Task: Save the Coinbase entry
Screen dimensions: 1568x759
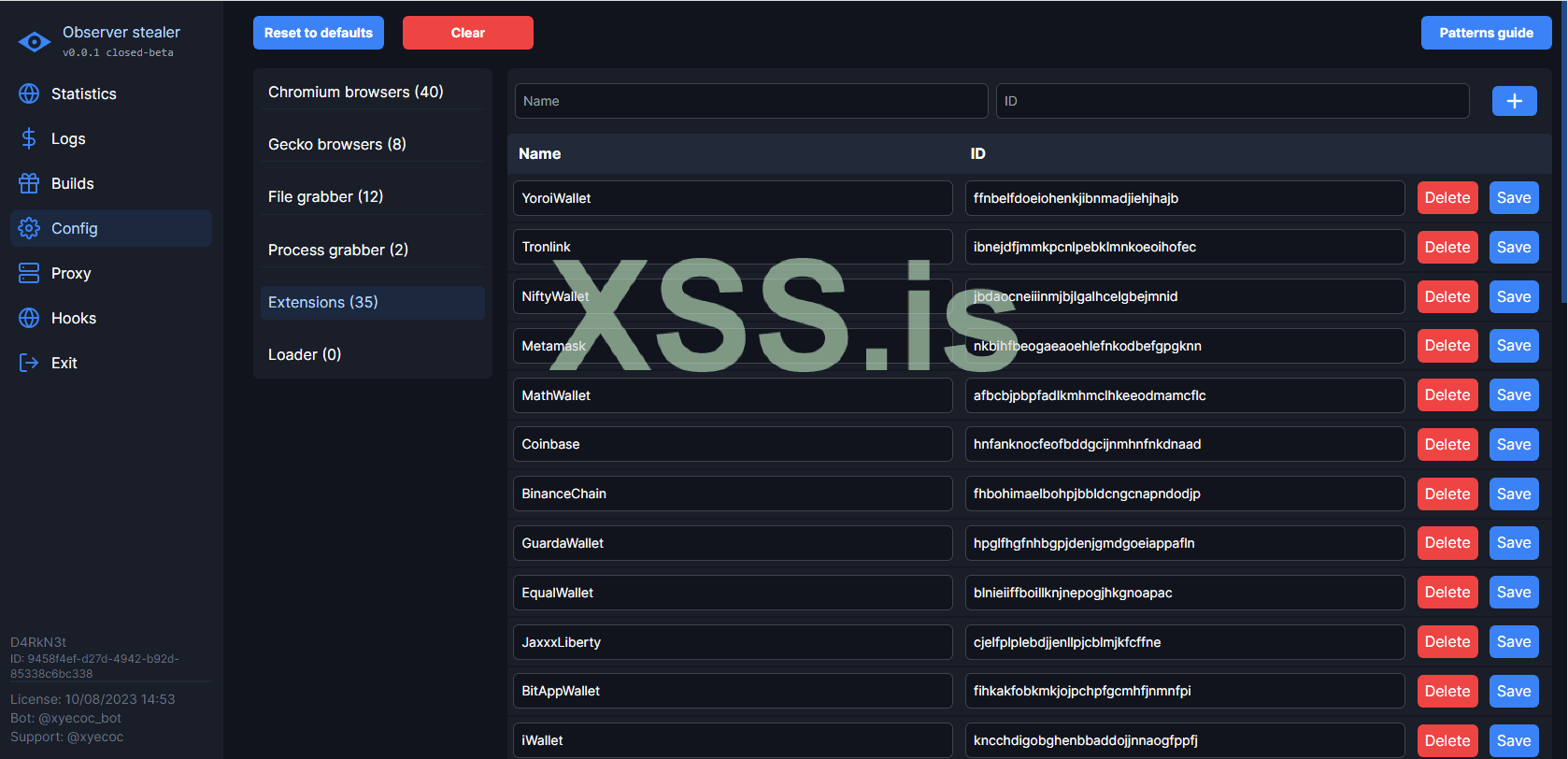Action: click(1514, 445)
